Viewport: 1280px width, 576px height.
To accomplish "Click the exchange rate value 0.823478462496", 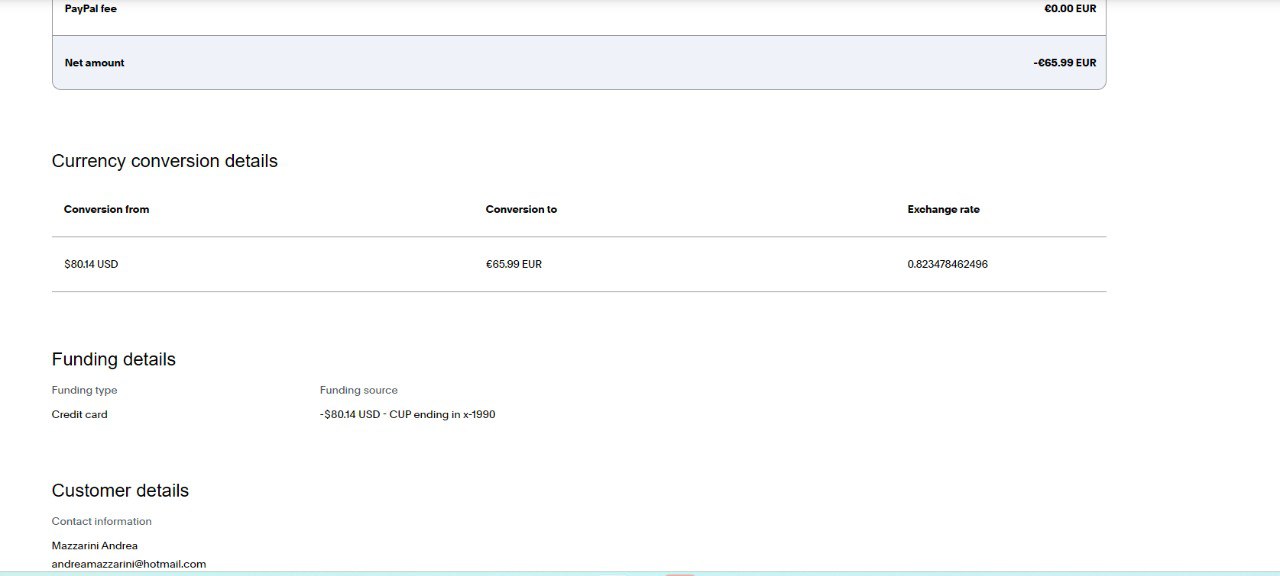I will (x=947, y=265).
